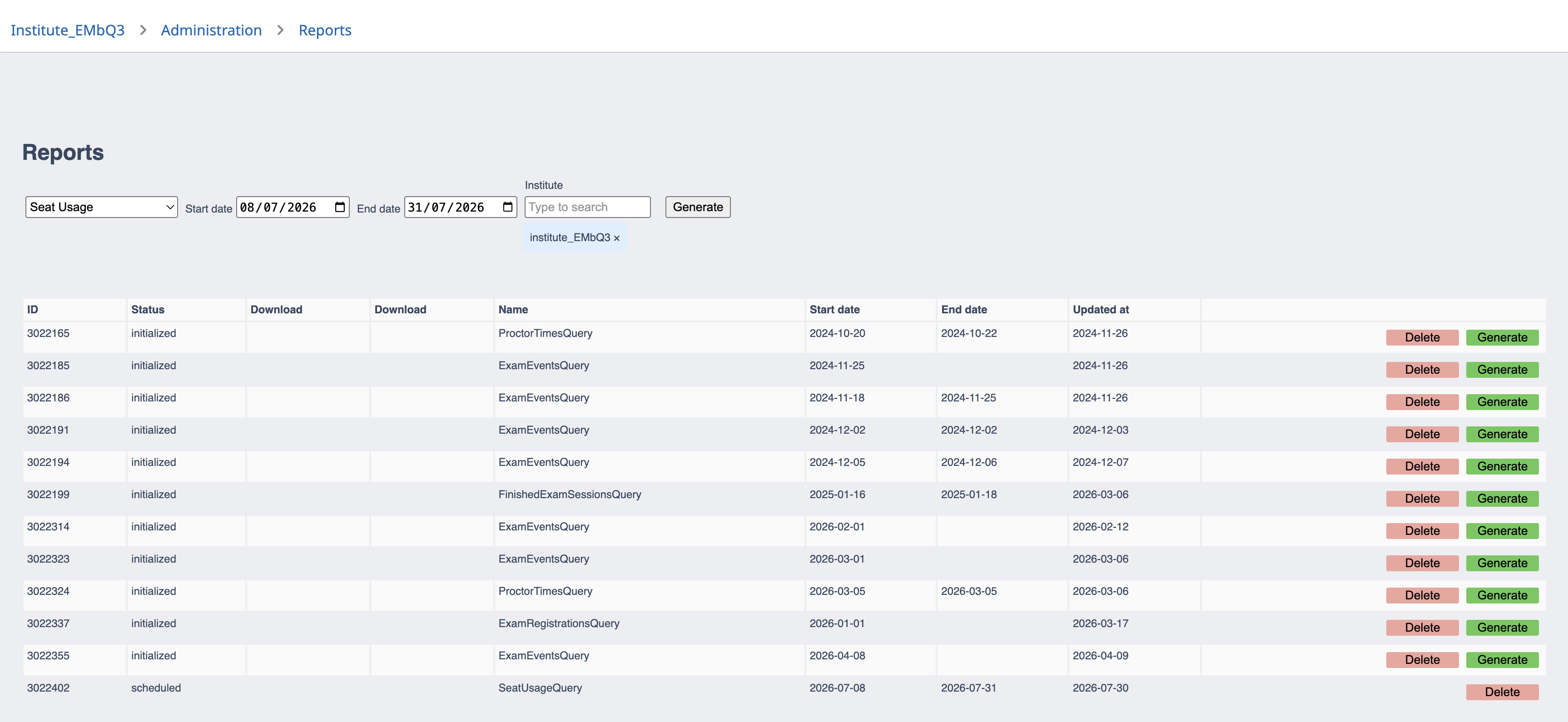Generate the ExamRegistrationsQuery report
The width and height of the screenshot is (1568, 722).
click(1502, 628)
